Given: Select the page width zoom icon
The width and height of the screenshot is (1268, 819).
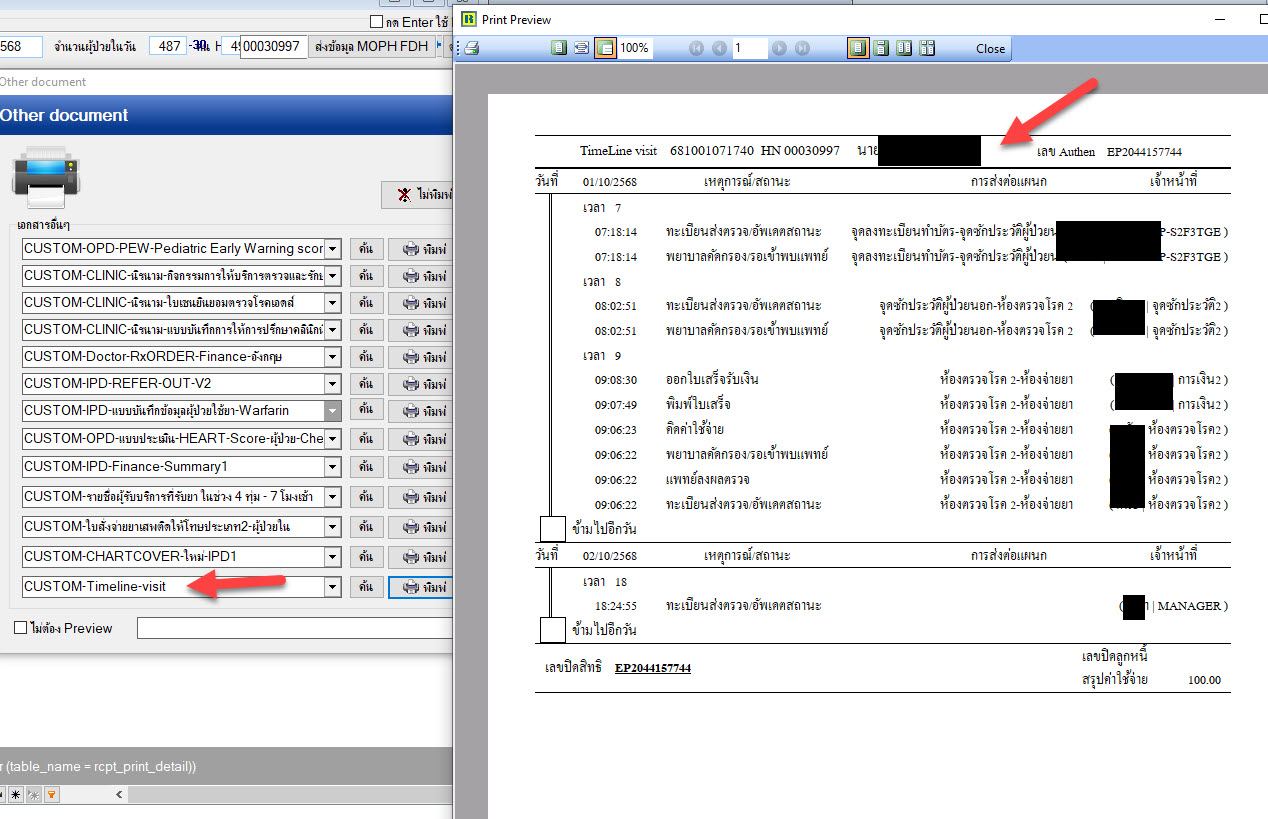Looking at the screenshot, I should point(581,48).
